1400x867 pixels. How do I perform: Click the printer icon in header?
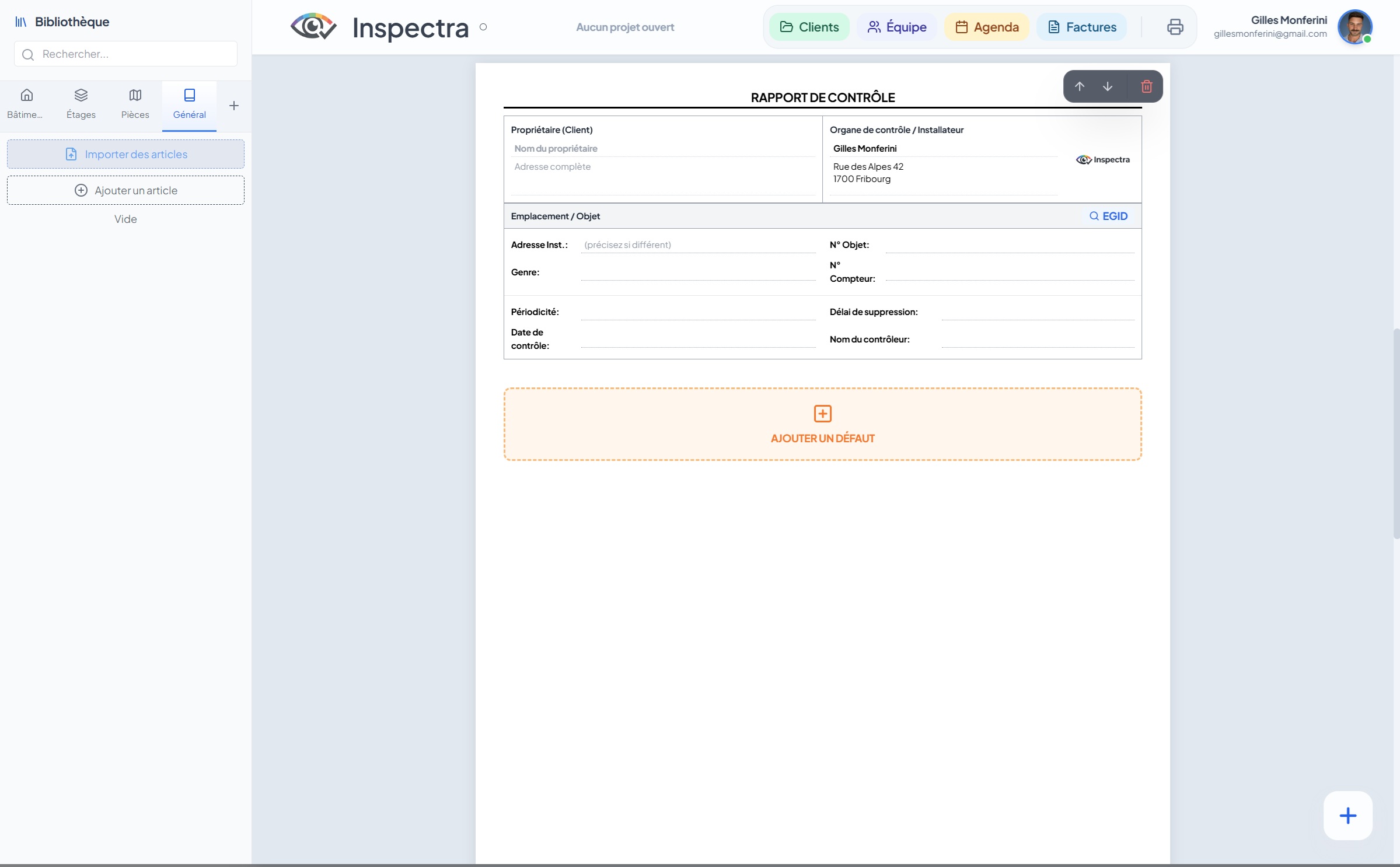1175,27
